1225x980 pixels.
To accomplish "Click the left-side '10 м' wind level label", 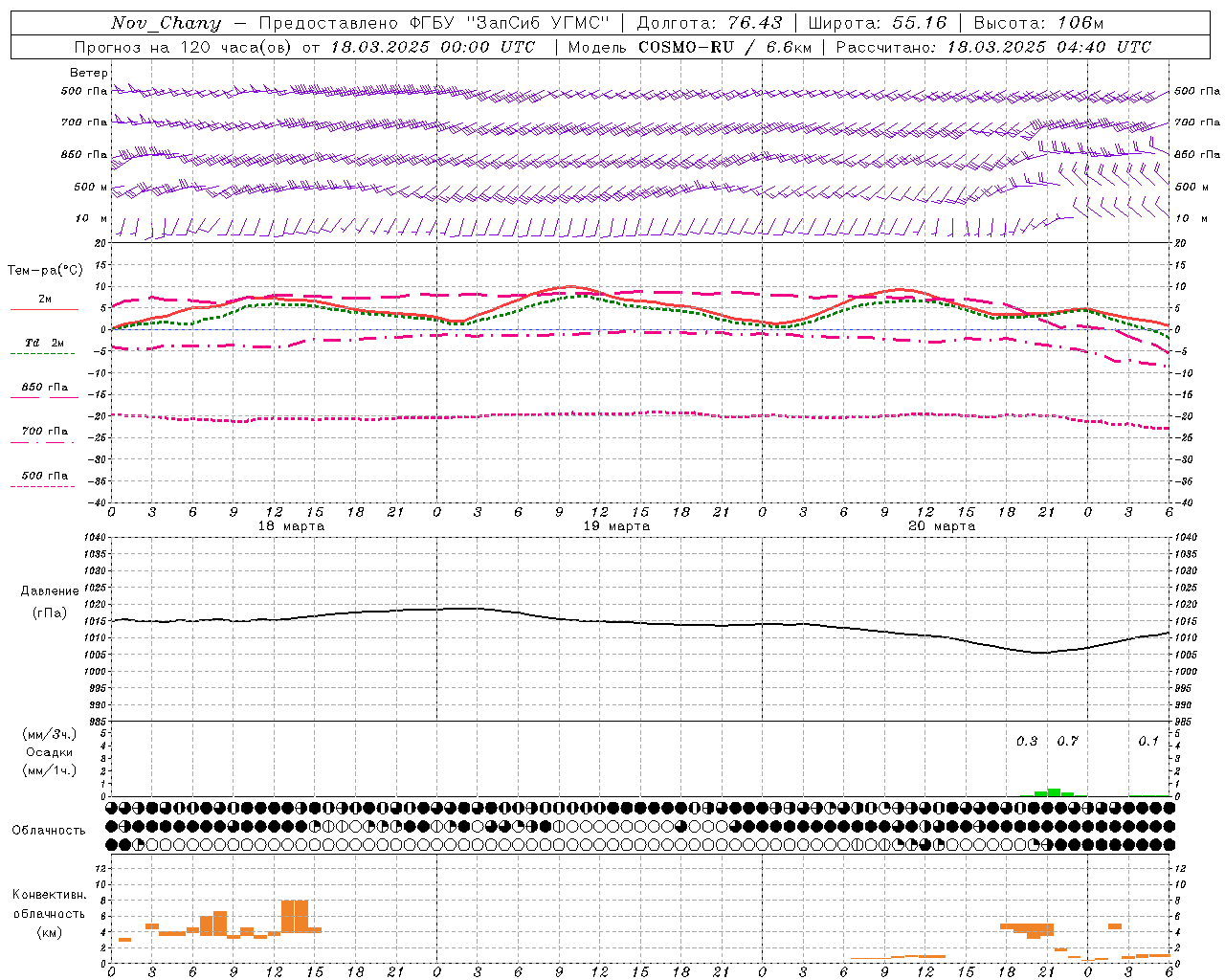I will tap(92, 219).
